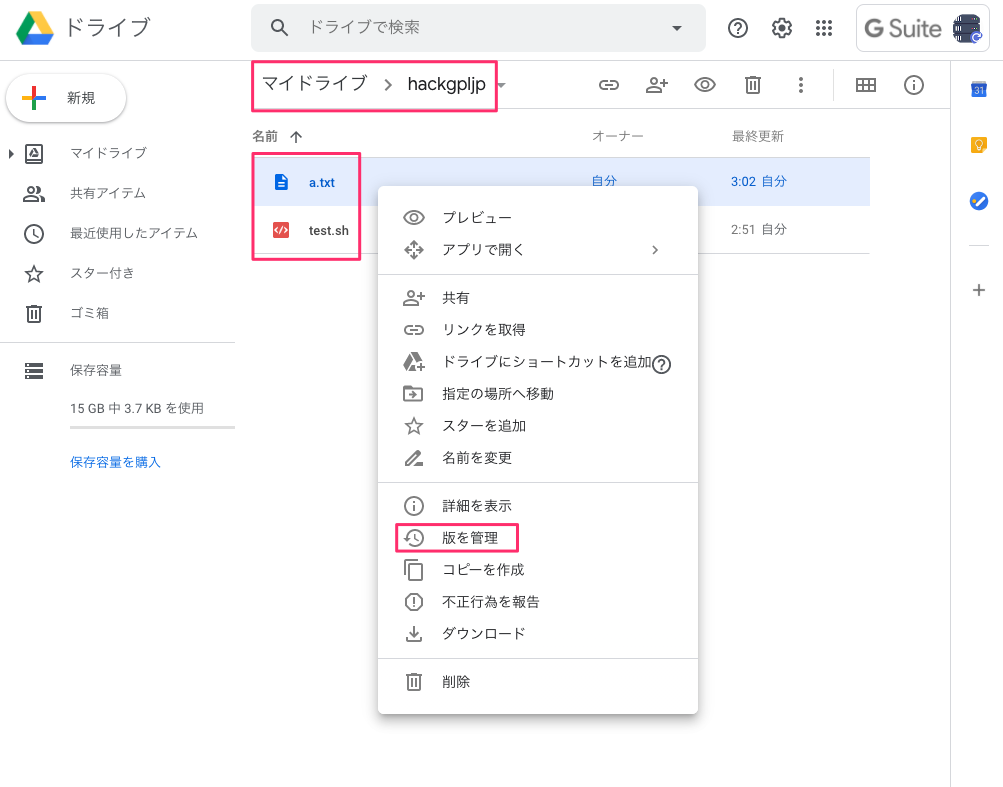Image resolution: width=1003 pixels, height=787 pixels.
Task: Click the '新規' new button
Action: (66, 98)
